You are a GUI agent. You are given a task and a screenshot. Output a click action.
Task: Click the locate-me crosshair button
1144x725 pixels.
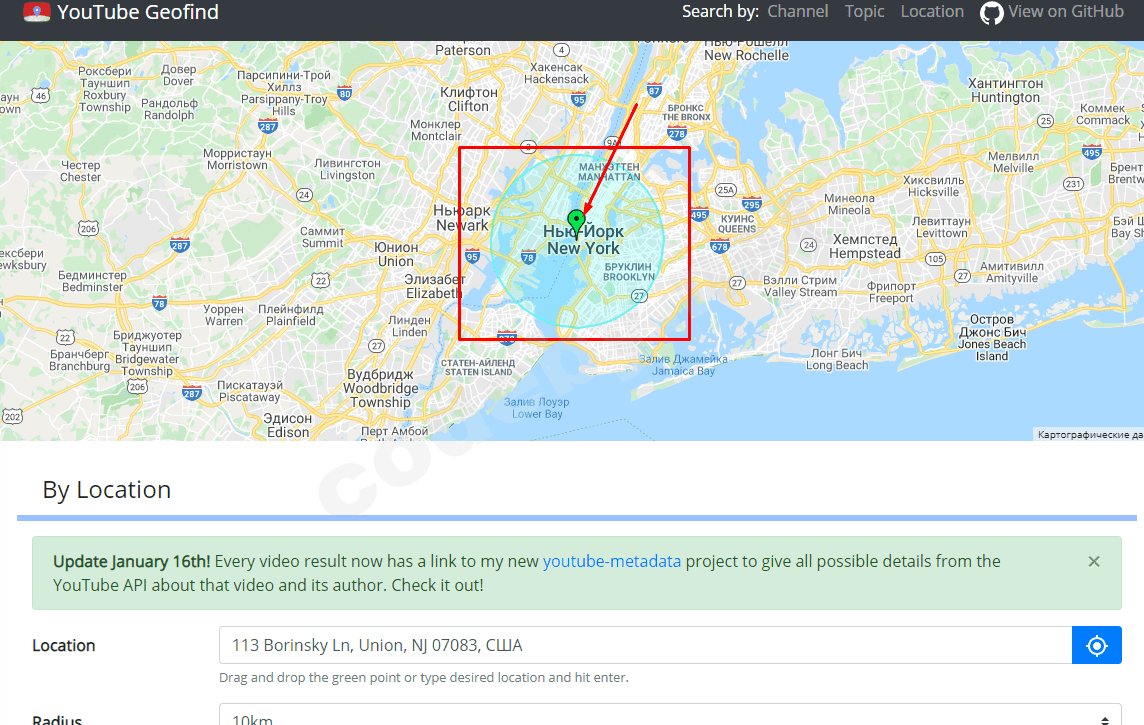tap(1097, 645)
